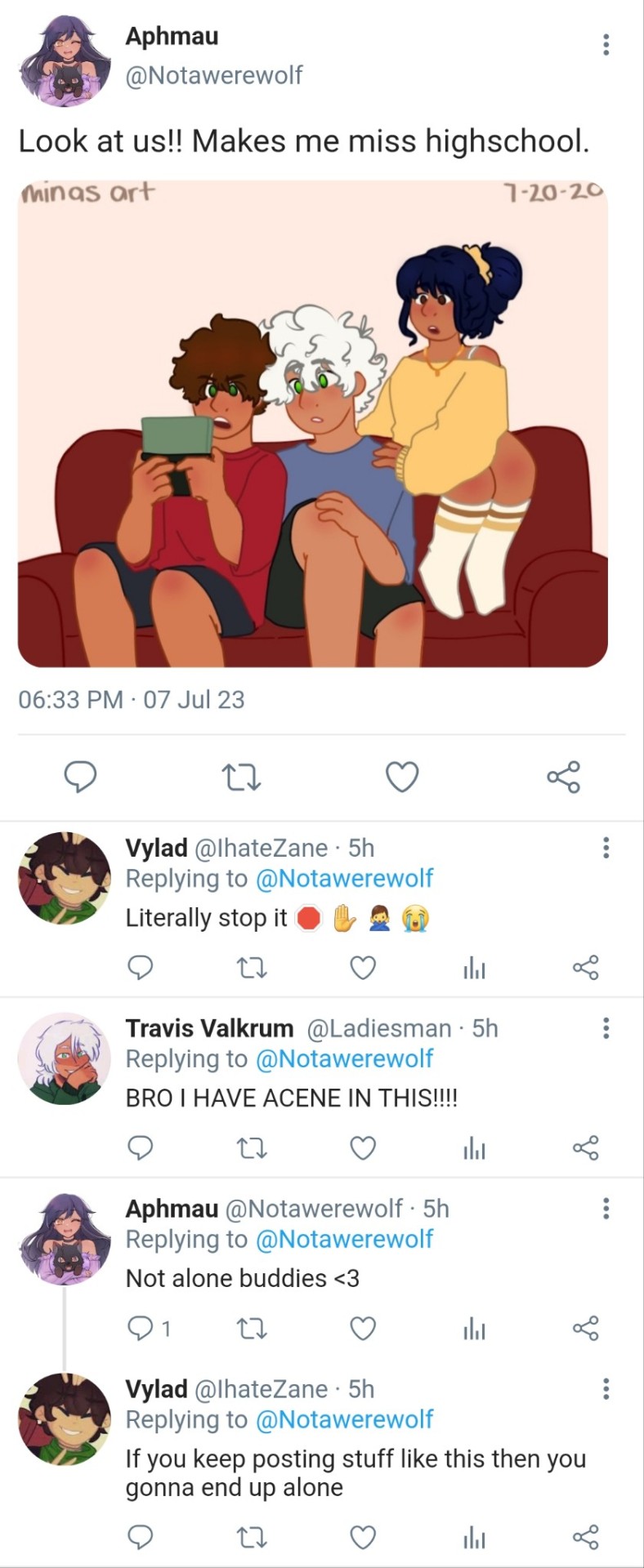Share Vylad's "end up alone" reply
This screenshot has width=644, height=1568.
(585, 1539)
